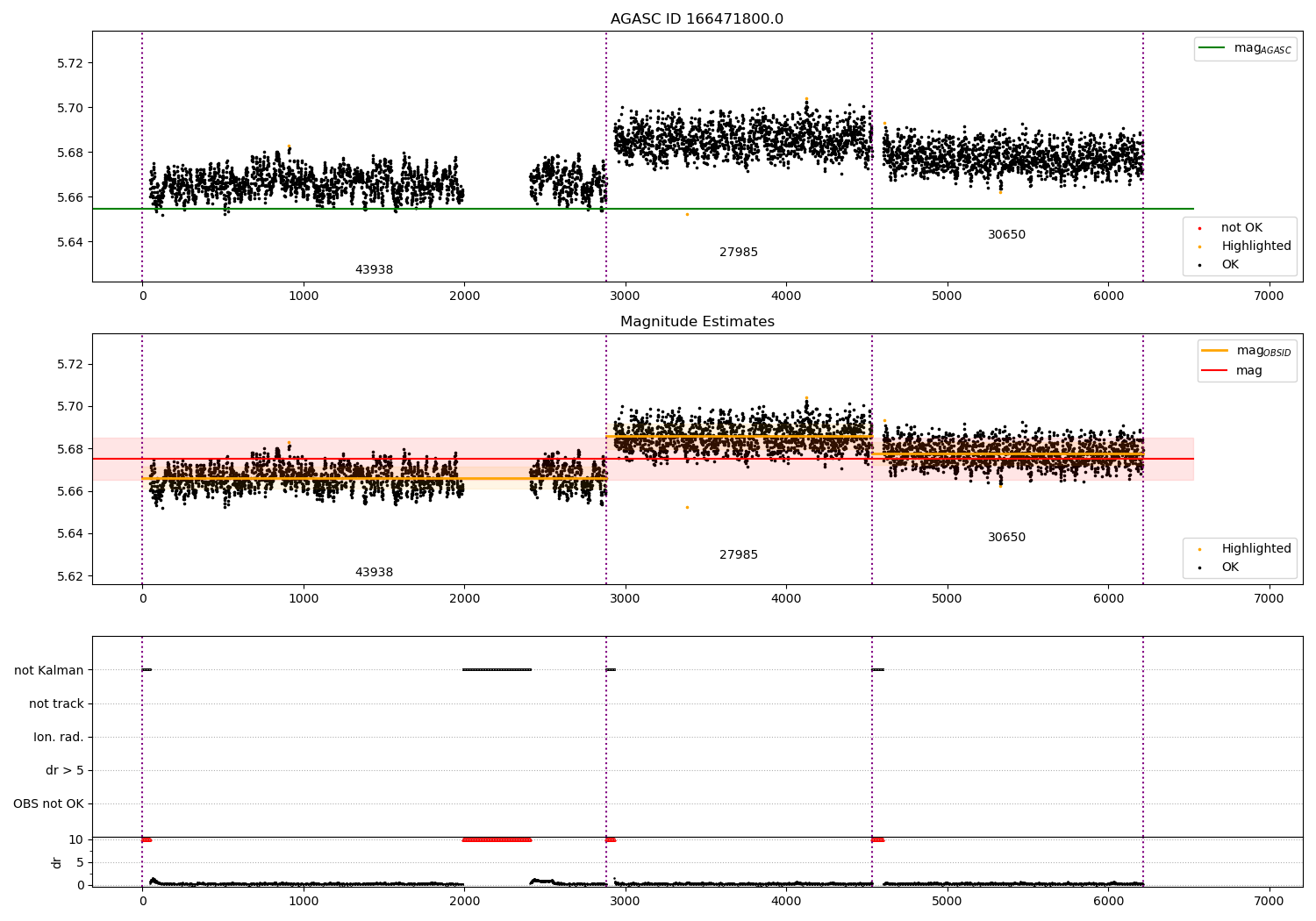Image resolution: width=1316 pixels, height=921 pixels.
Task: Click the long 'not Kalman' marker segment in the bottom plot
Action: (497, 670)
